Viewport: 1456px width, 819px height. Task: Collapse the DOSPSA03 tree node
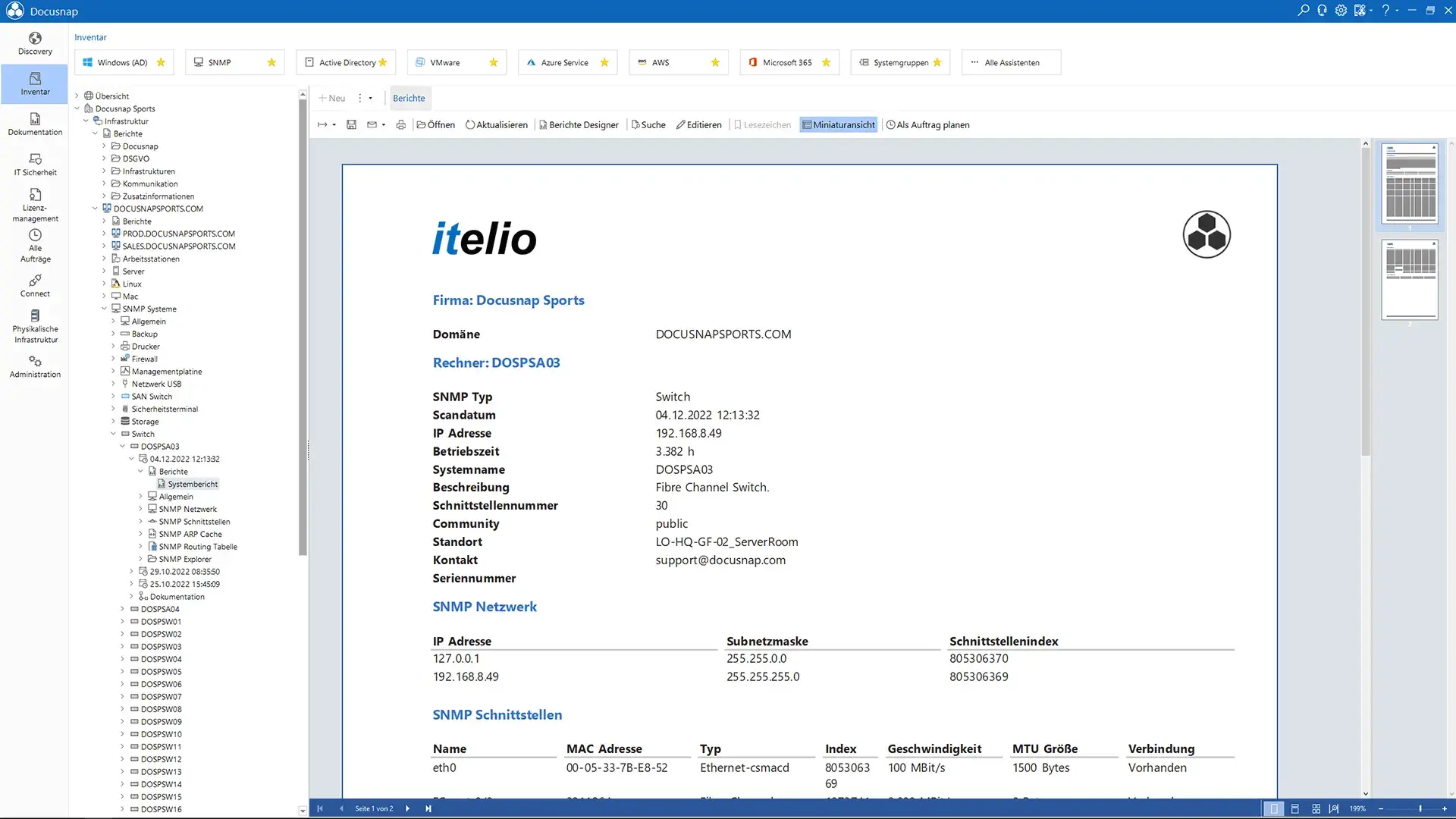click(122, 447)
